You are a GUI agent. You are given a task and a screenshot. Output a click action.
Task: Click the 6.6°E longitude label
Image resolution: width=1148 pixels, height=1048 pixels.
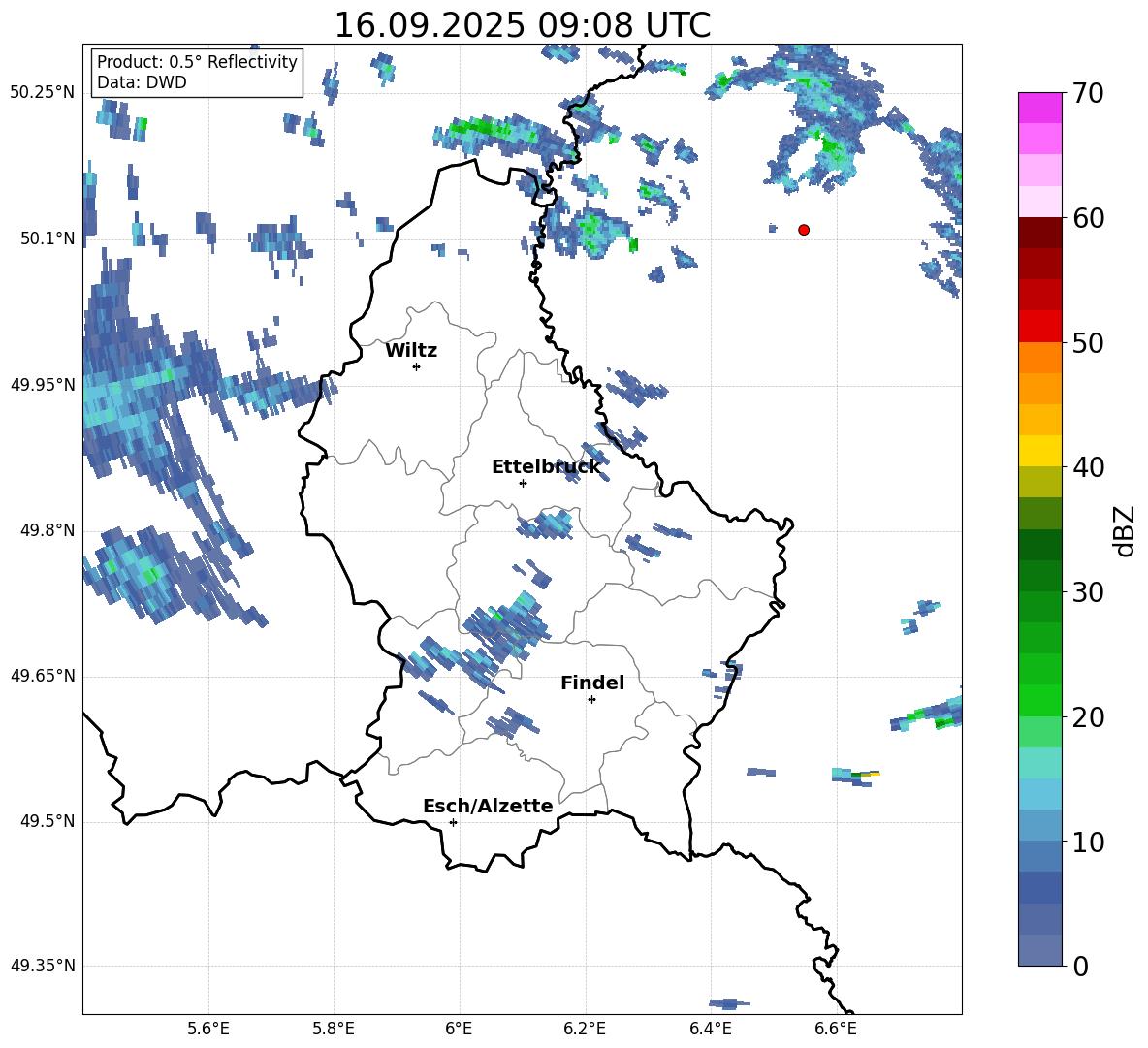point(836,1029)
